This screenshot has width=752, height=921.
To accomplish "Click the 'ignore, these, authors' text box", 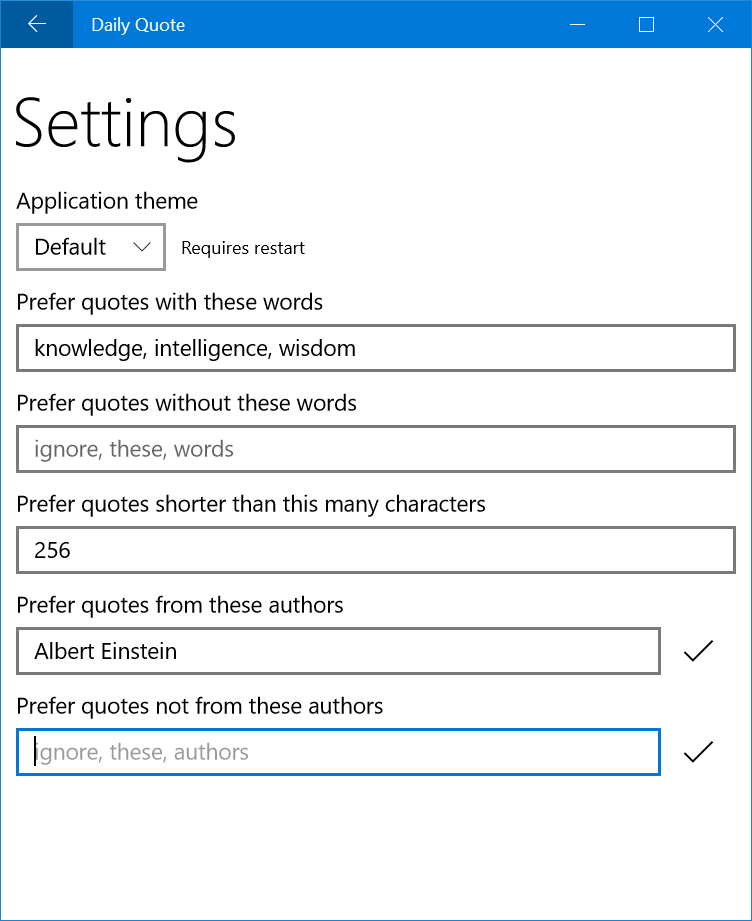I will (x=338, y=752).
